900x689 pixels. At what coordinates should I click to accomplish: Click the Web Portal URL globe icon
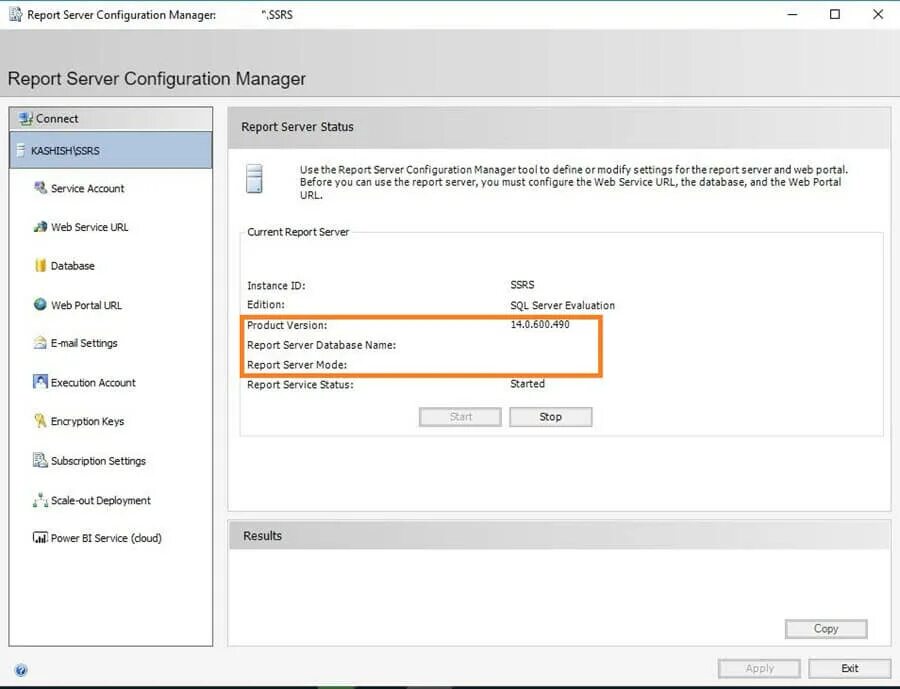(40, 304)
